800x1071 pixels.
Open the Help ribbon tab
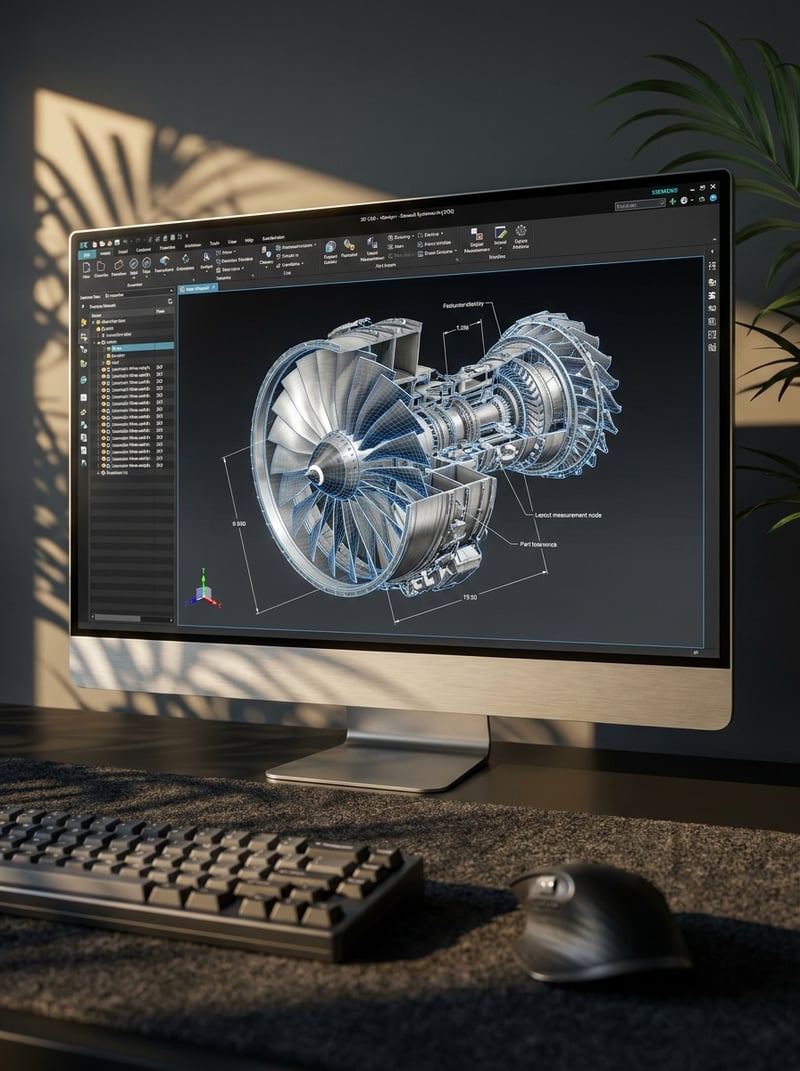click(249, 240)
